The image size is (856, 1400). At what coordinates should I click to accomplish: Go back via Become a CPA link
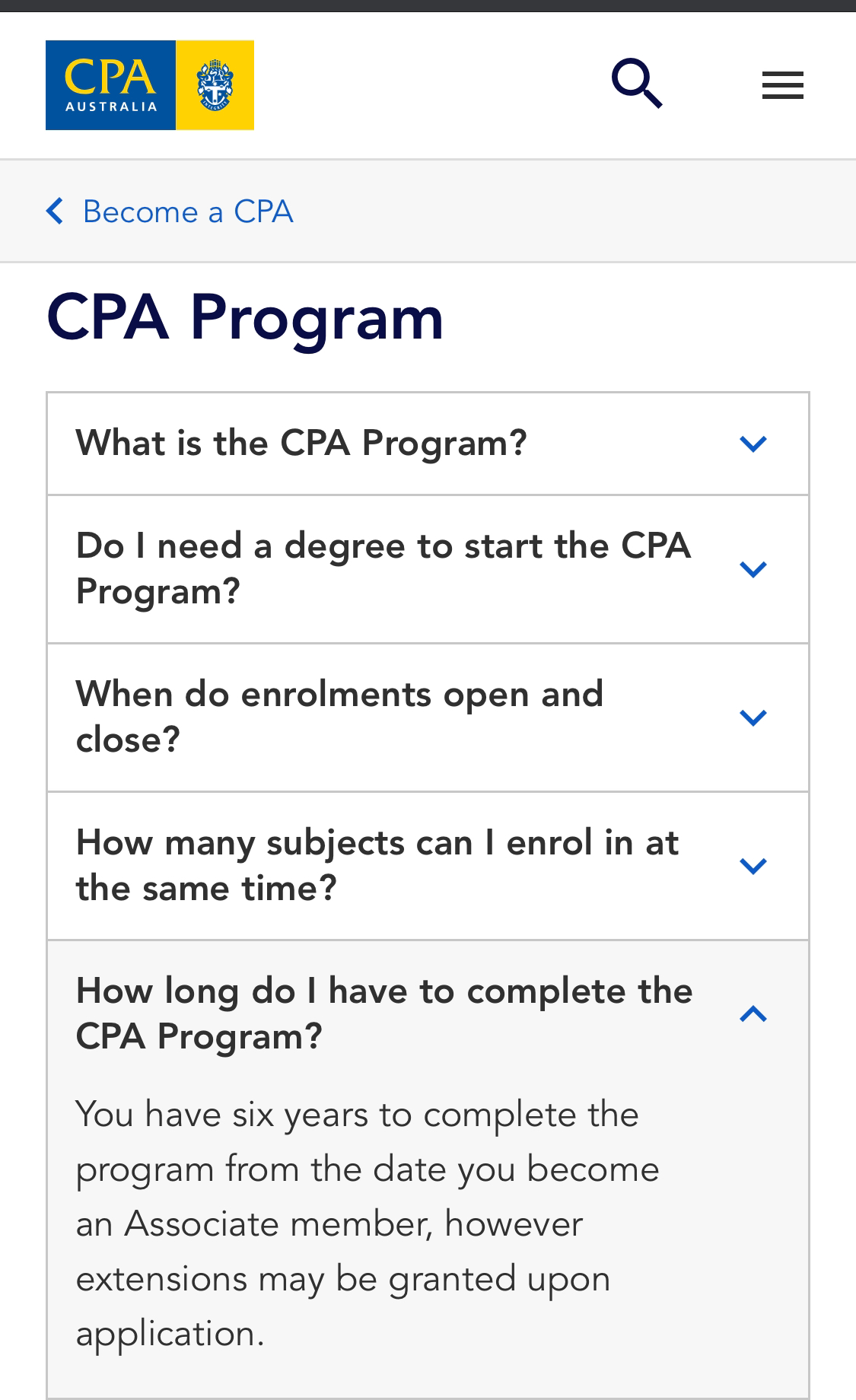[x=187, y=212]
